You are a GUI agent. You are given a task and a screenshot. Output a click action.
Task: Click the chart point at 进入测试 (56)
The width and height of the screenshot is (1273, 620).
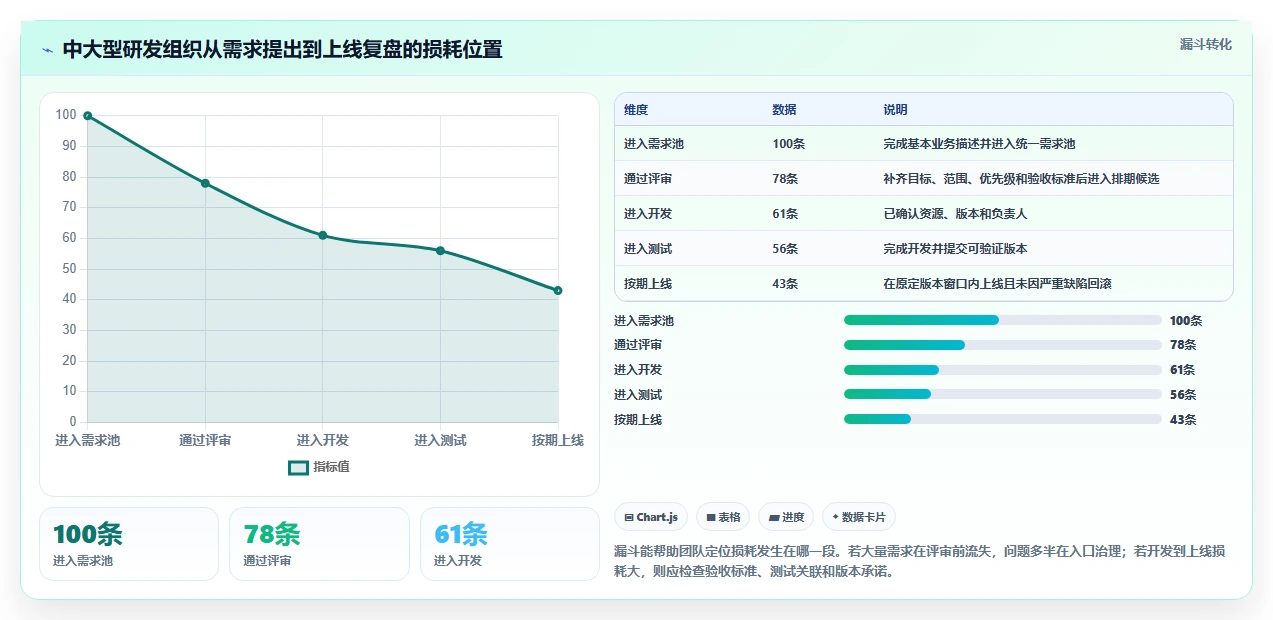(x=440, y=250)
